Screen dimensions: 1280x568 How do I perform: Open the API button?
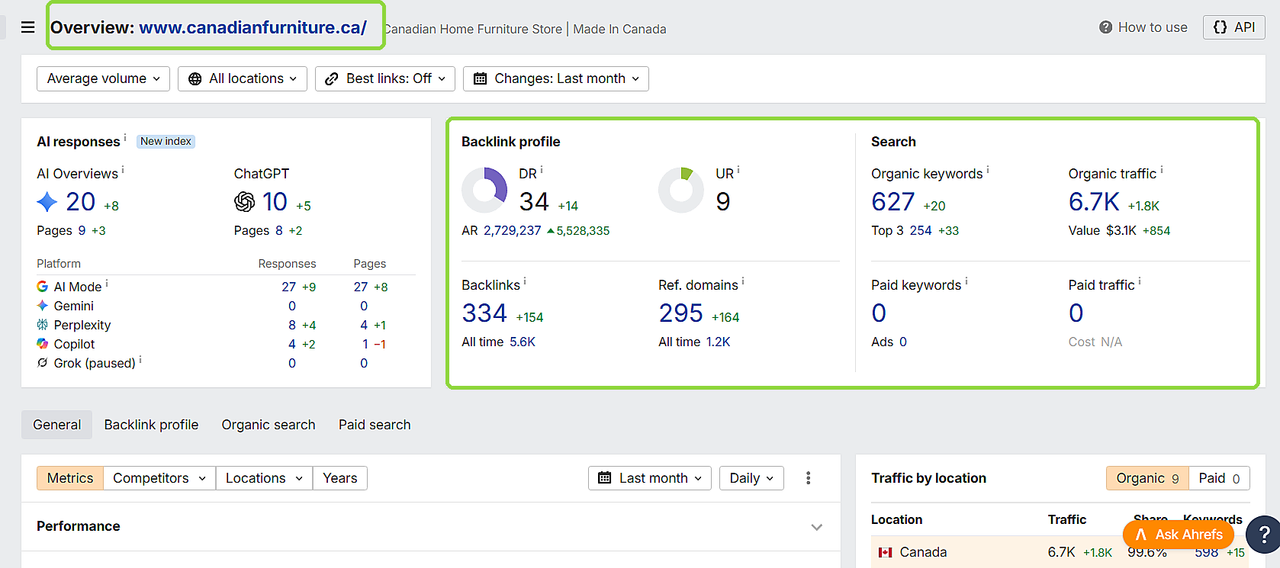[x=1234, y=28]
